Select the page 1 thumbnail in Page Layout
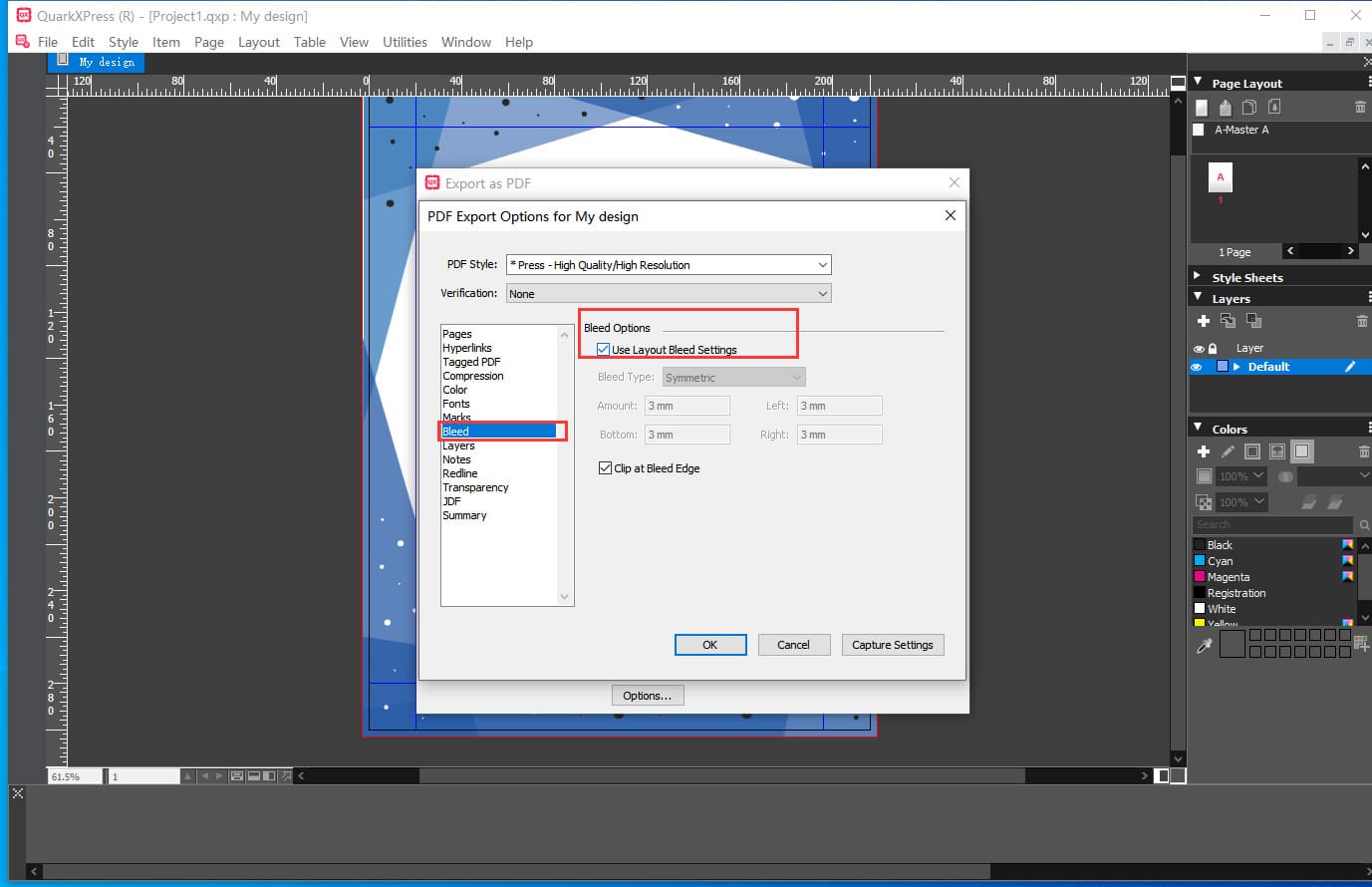The height and width of the screenshot is (887, 1372). [x=1221, y=178]
